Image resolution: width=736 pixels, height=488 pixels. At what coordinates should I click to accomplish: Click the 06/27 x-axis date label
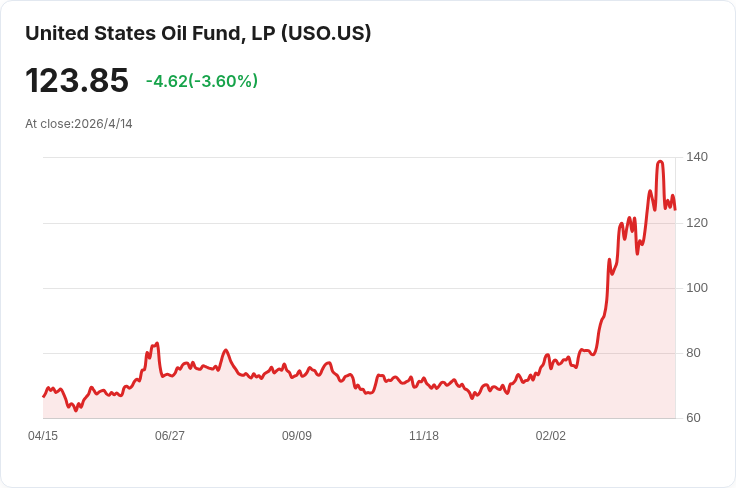click(x=170, y=436)
